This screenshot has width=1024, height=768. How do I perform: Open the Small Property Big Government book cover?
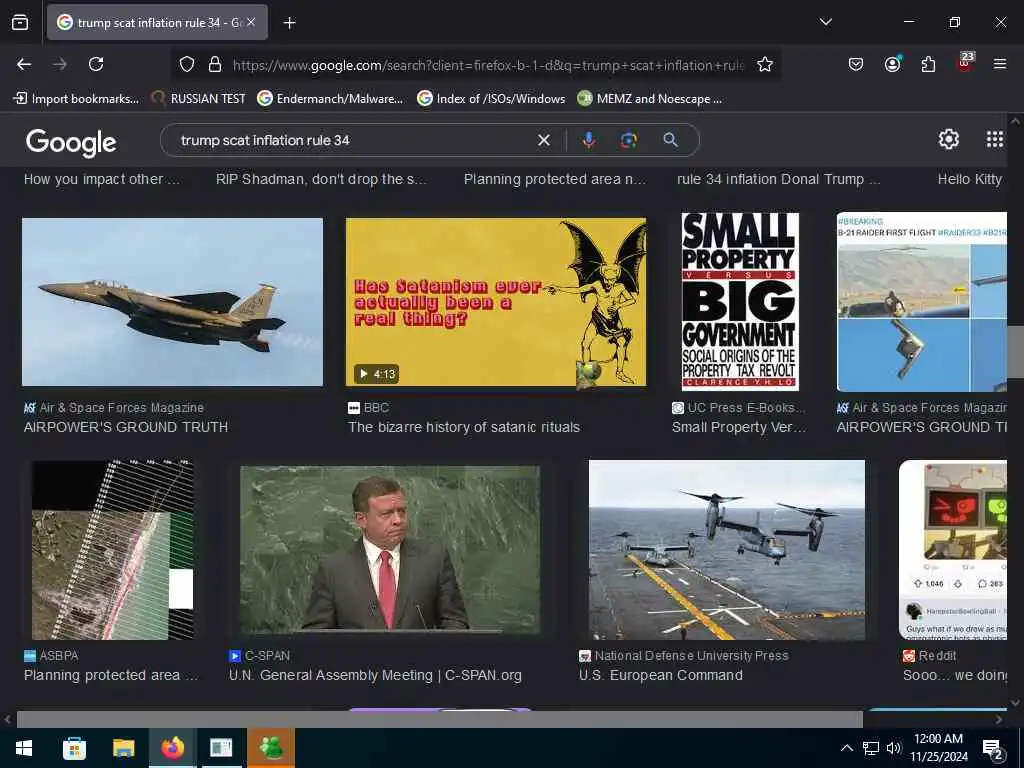click(x=739, y=302)
